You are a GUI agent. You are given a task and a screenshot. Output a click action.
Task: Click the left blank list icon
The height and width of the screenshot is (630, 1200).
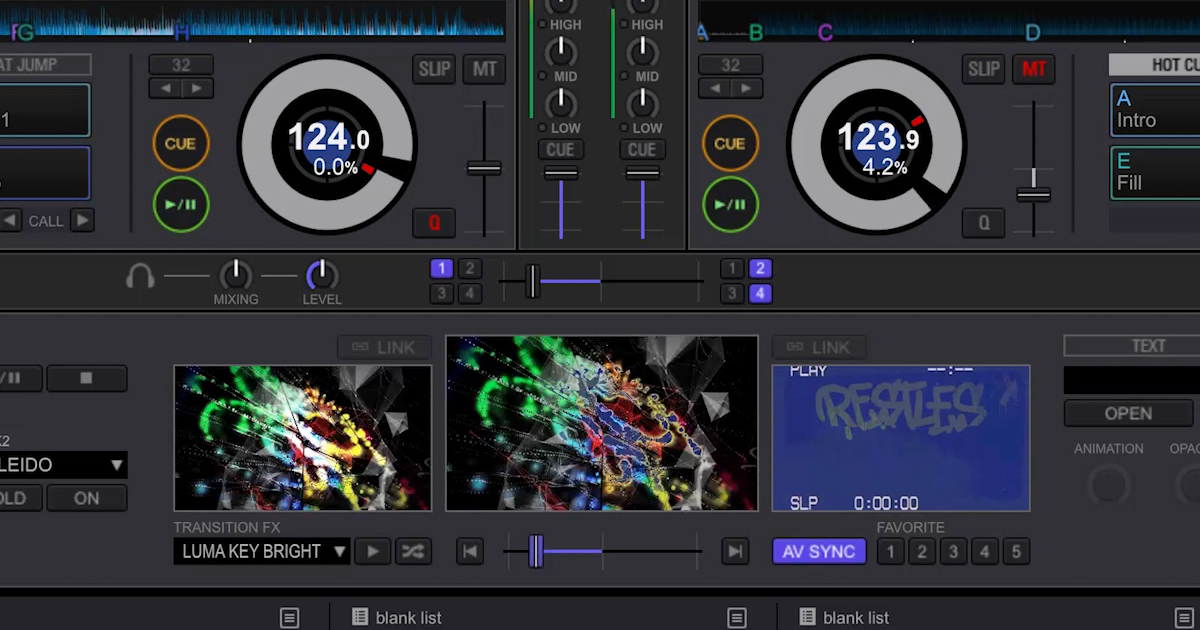tap(360, 618)
